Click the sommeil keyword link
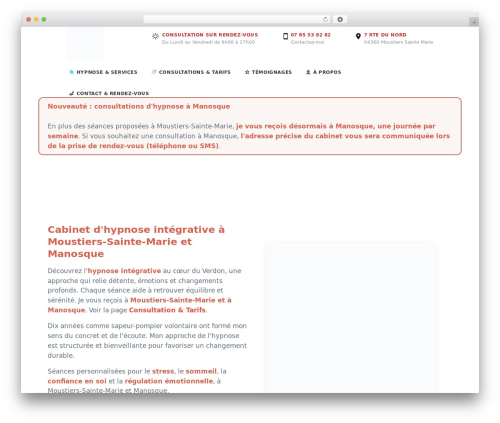The image size is (500, 423). click(x=201, y=371)
